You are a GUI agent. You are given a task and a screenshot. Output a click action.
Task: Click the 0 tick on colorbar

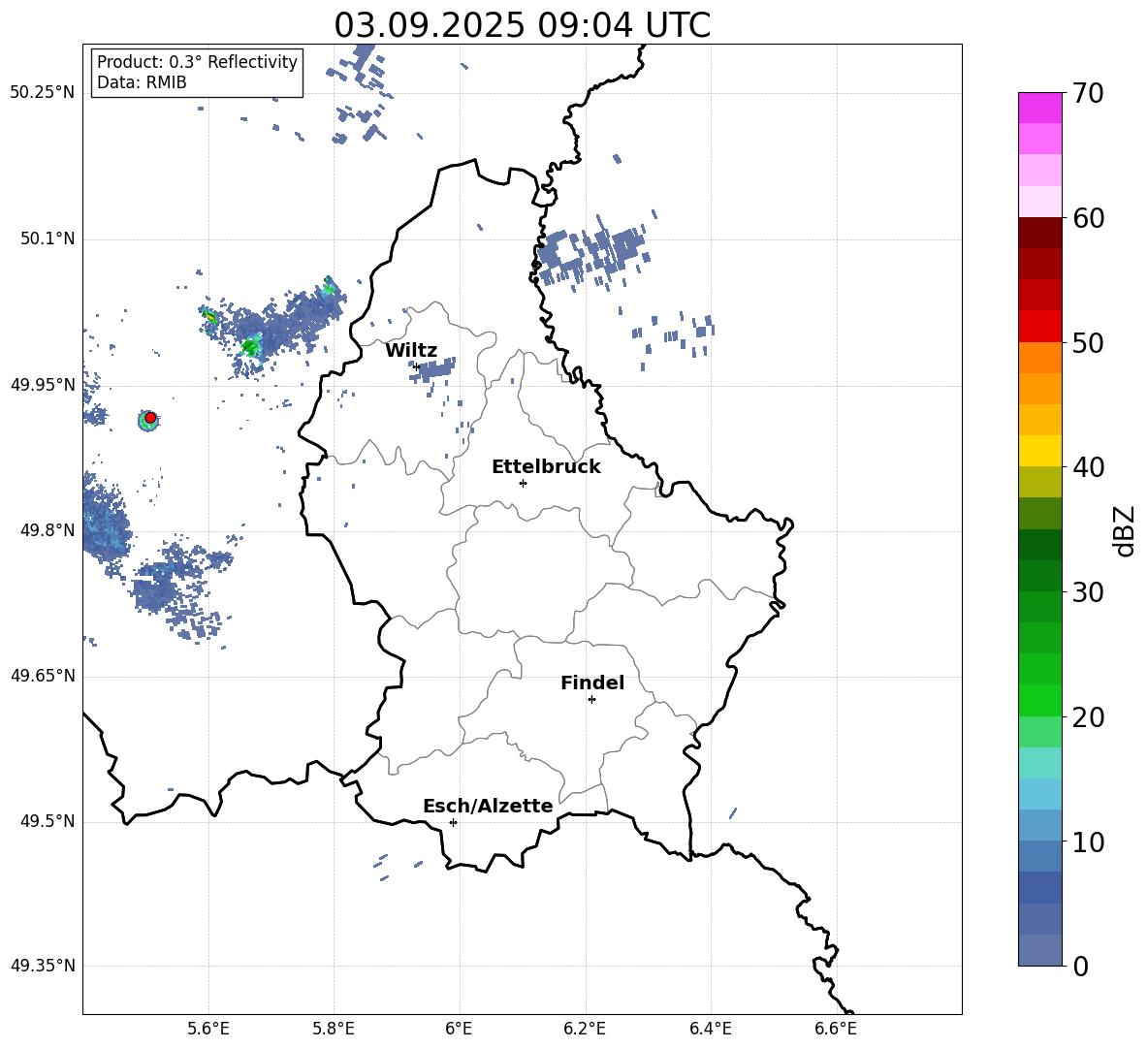pyautogui.click(x=1080, y=966)
